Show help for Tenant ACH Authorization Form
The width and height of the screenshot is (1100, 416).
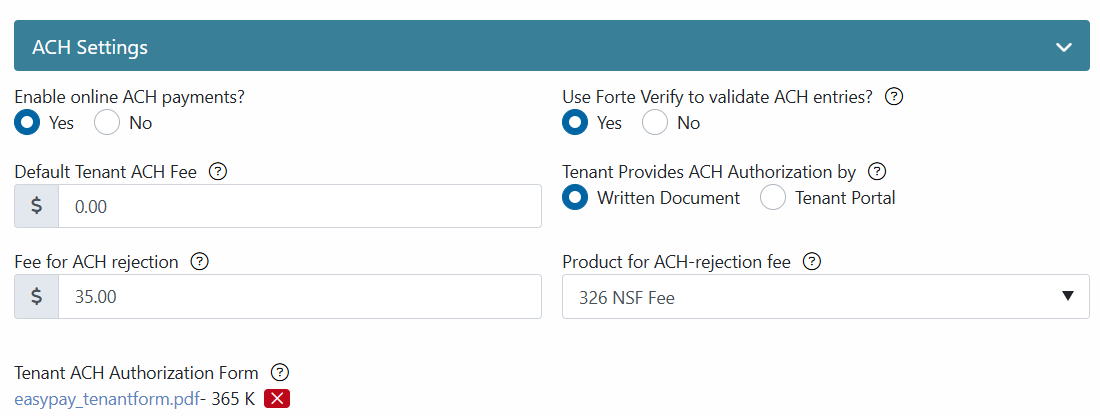pos(280,373)
